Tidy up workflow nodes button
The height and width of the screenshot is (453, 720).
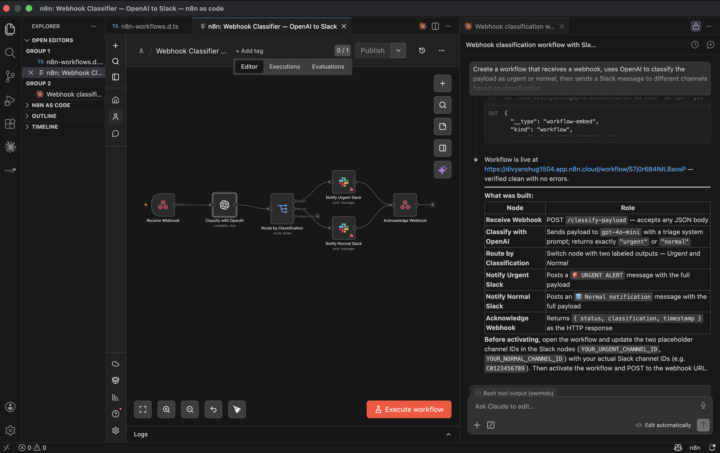pos(237,409)
